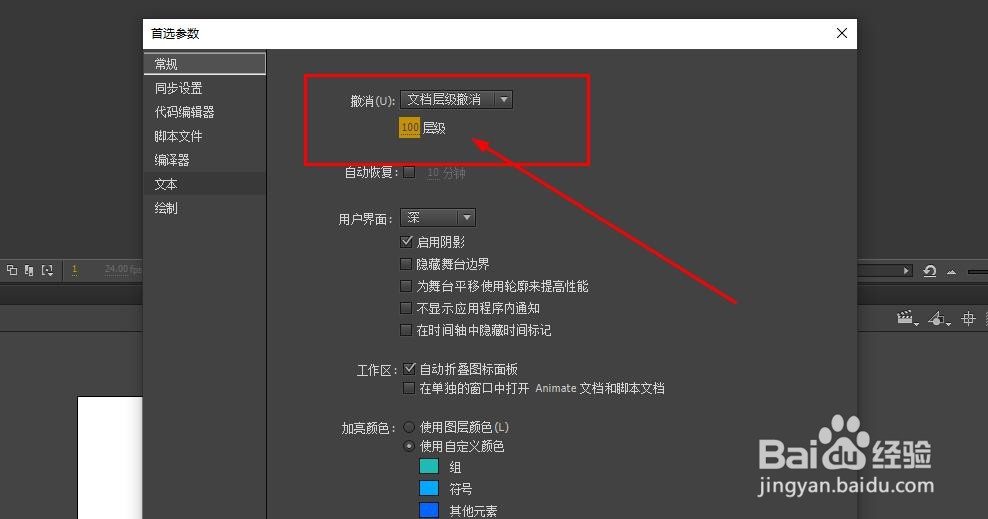Image resolution: width=988 pixels, height=519 pixels.
Task: Click the reset timeline zoom icon
Action: coord(930,271)
